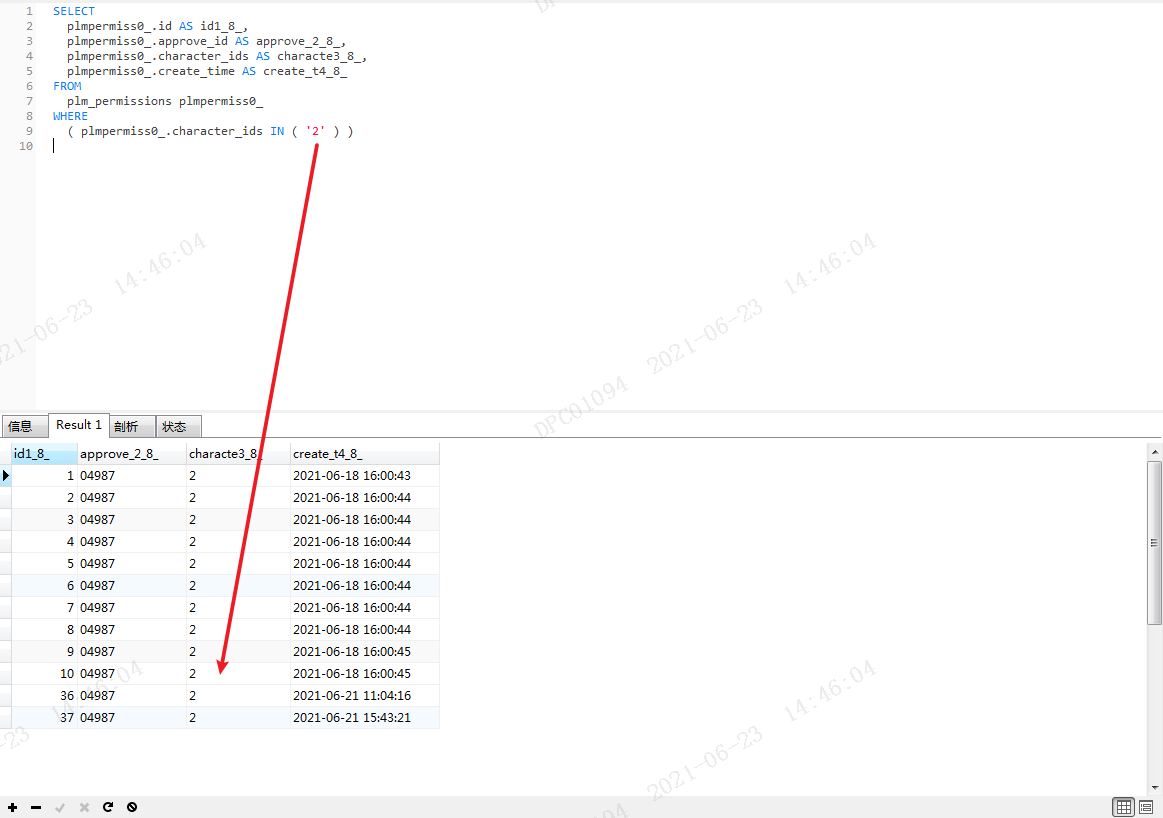Switch to form view icon
Screen dimensions: 1163x818
[1146, 807]
